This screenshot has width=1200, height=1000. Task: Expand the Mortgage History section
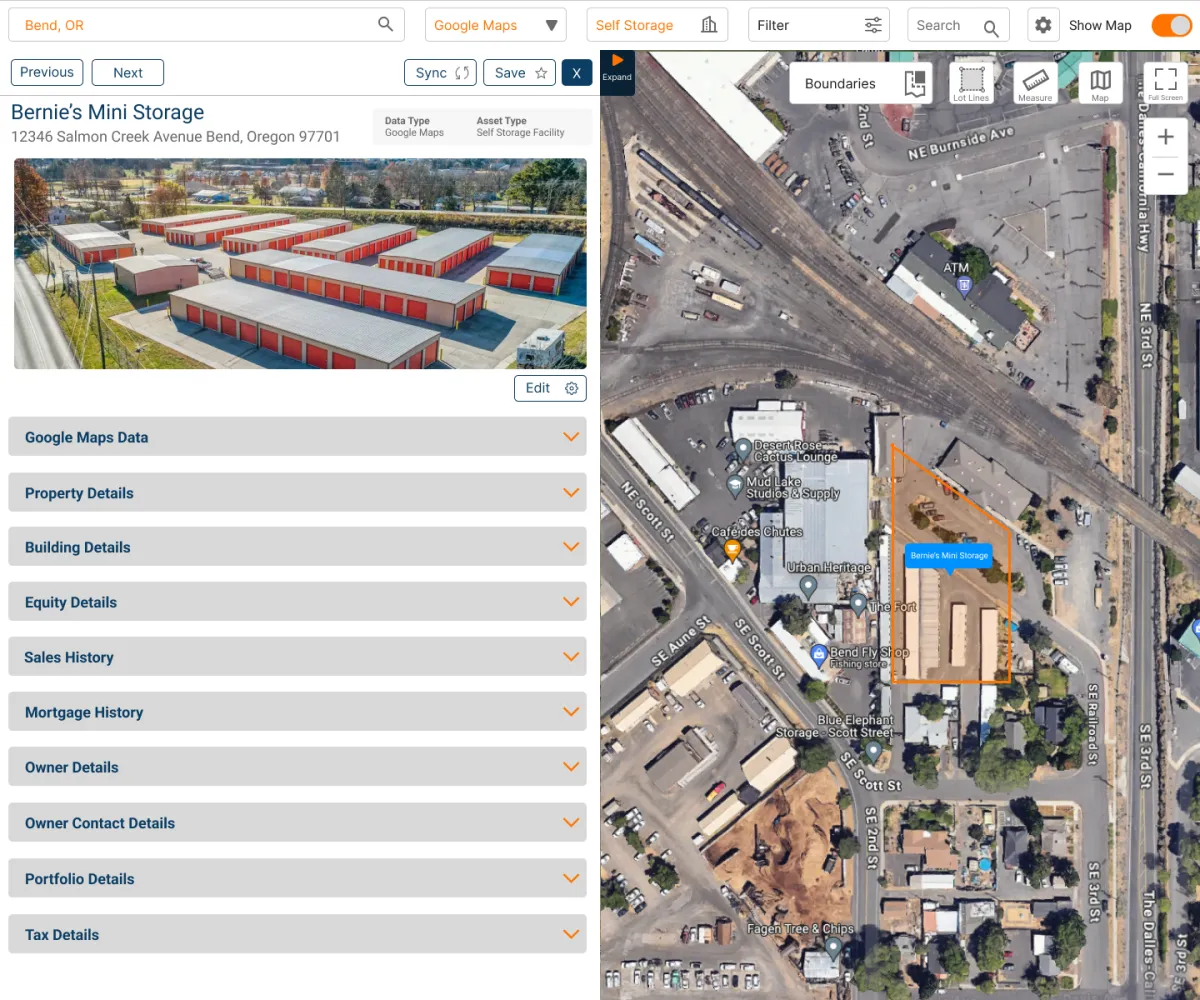297,712
